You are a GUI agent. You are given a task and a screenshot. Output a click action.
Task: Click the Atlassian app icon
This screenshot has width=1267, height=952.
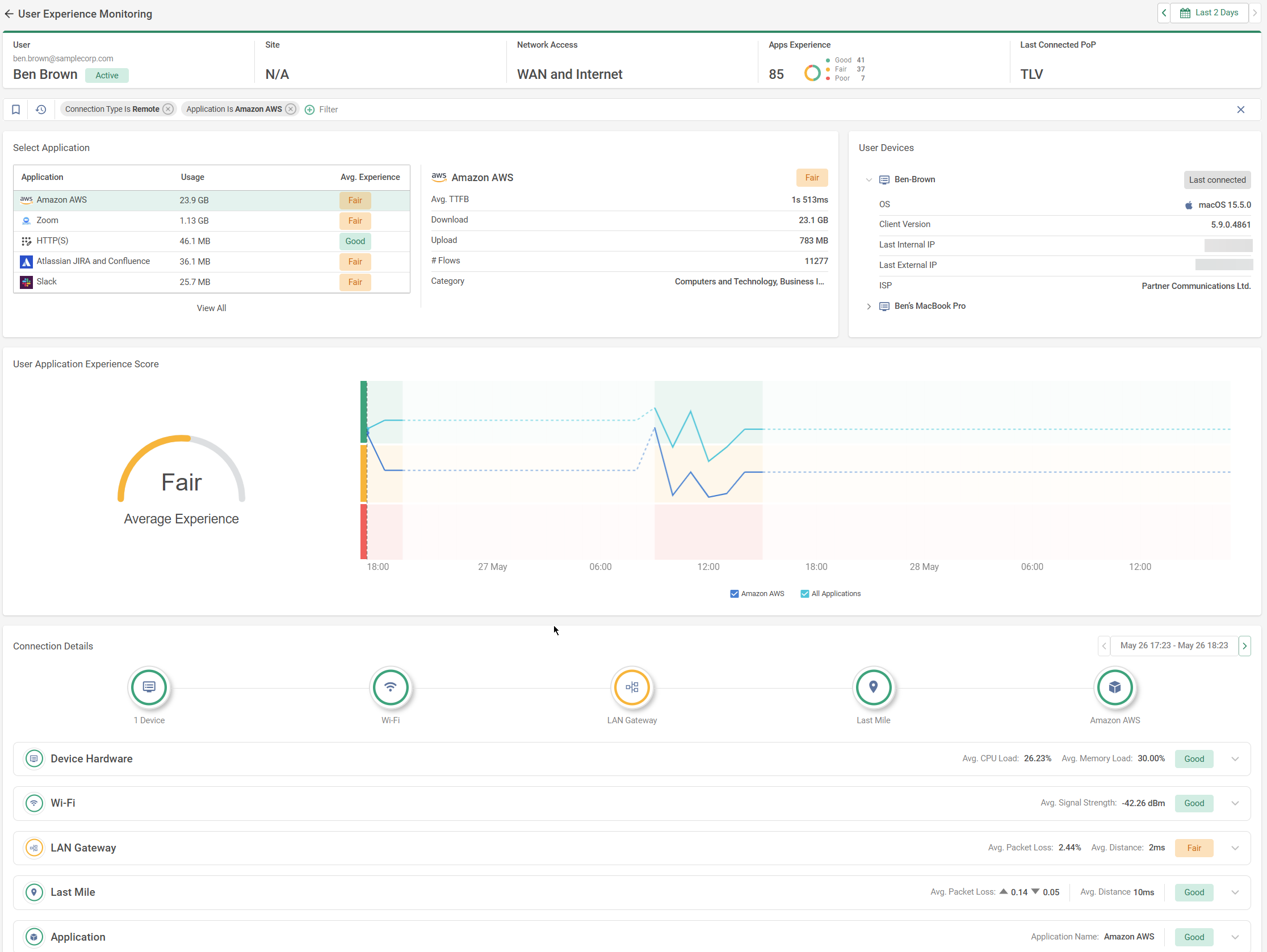coord(26,262)
